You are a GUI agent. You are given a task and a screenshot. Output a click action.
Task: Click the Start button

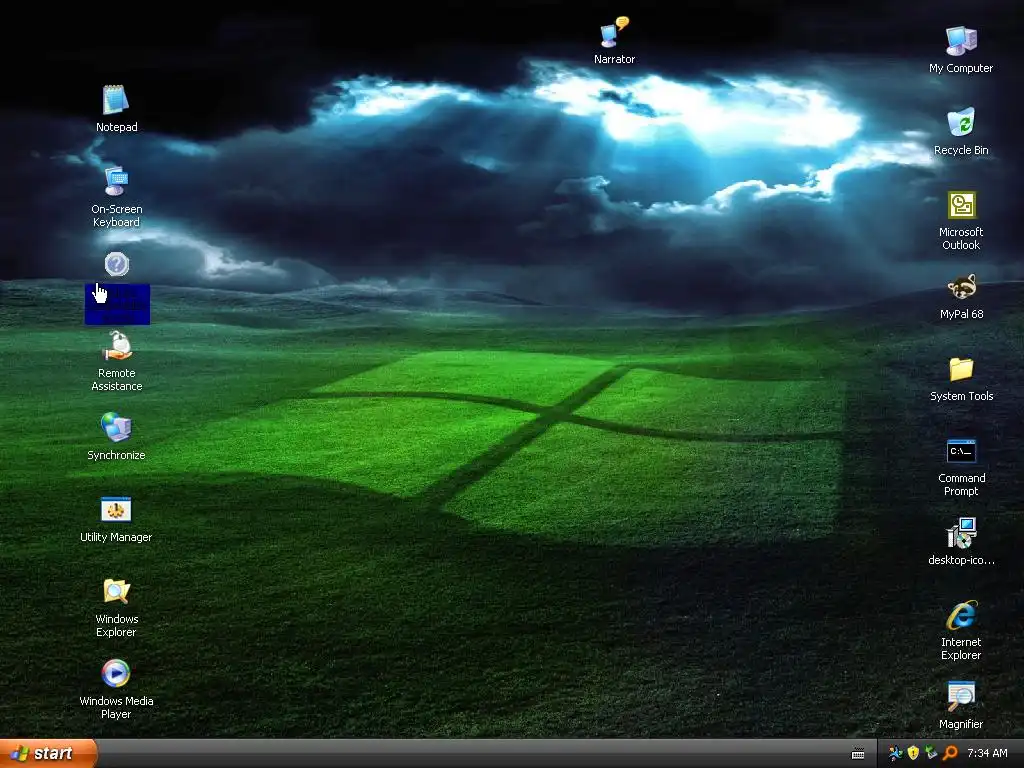[48, 753]
